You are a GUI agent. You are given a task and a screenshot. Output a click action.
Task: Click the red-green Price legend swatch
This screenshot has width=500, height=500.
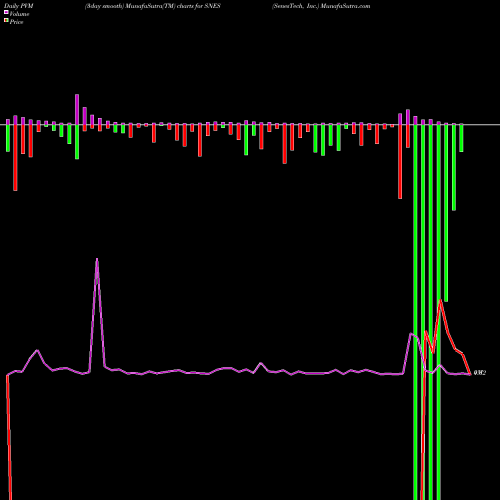[x=6, y=21]
